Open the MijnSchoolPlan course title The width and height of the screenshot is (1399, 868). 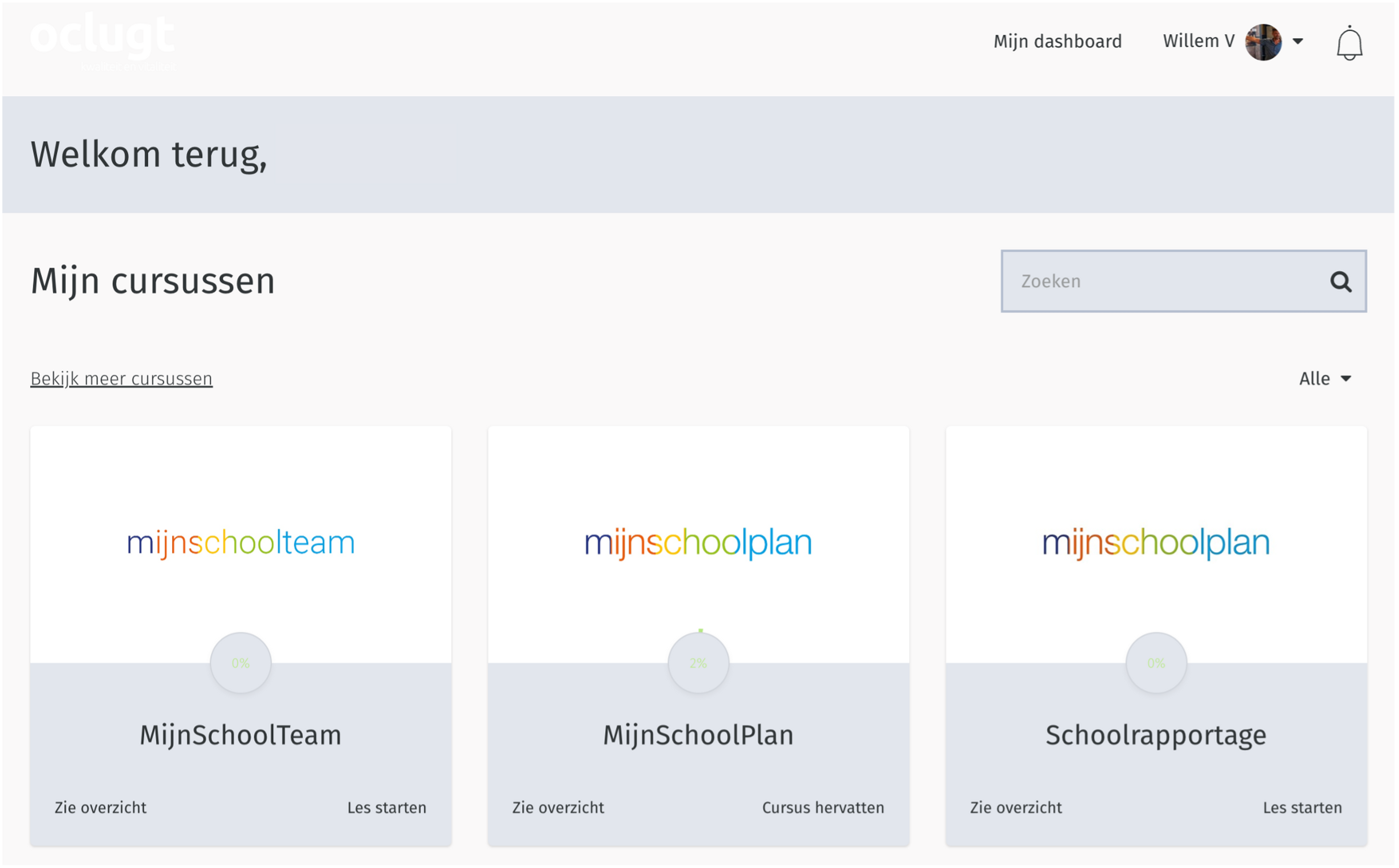[x=698, y=735]
